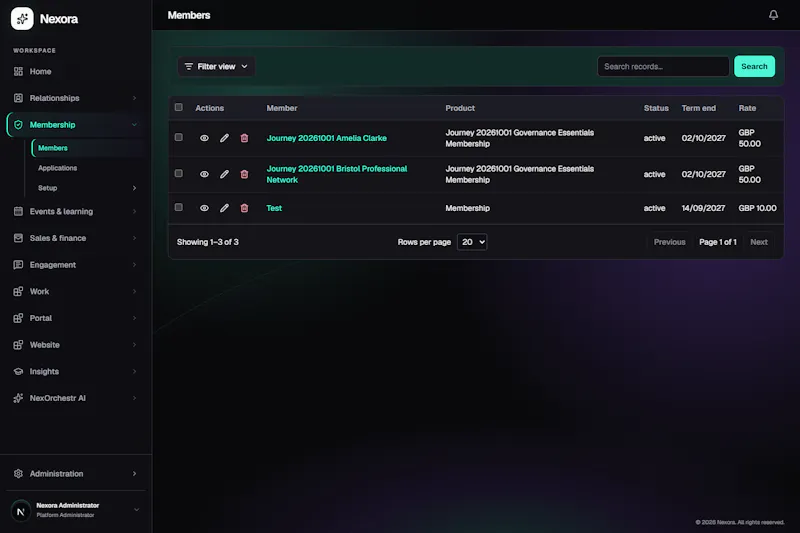Click the Portal sidebar icon
This screenshot has height=533, width=800.
18,318
